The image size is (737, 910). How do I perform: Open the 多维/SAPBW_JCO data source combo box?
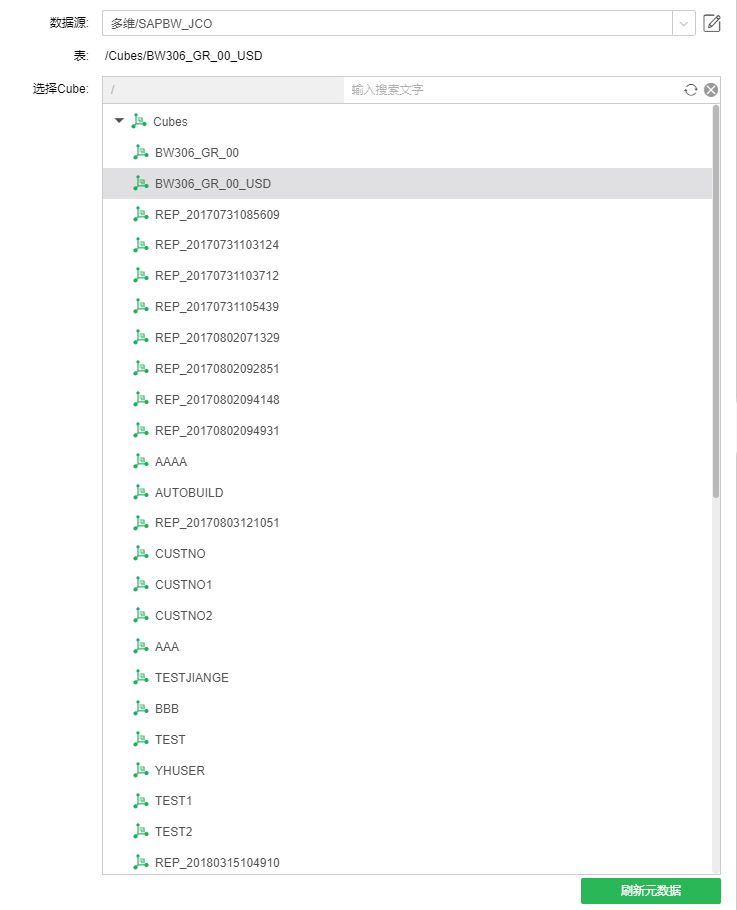(x=385, y=23)
